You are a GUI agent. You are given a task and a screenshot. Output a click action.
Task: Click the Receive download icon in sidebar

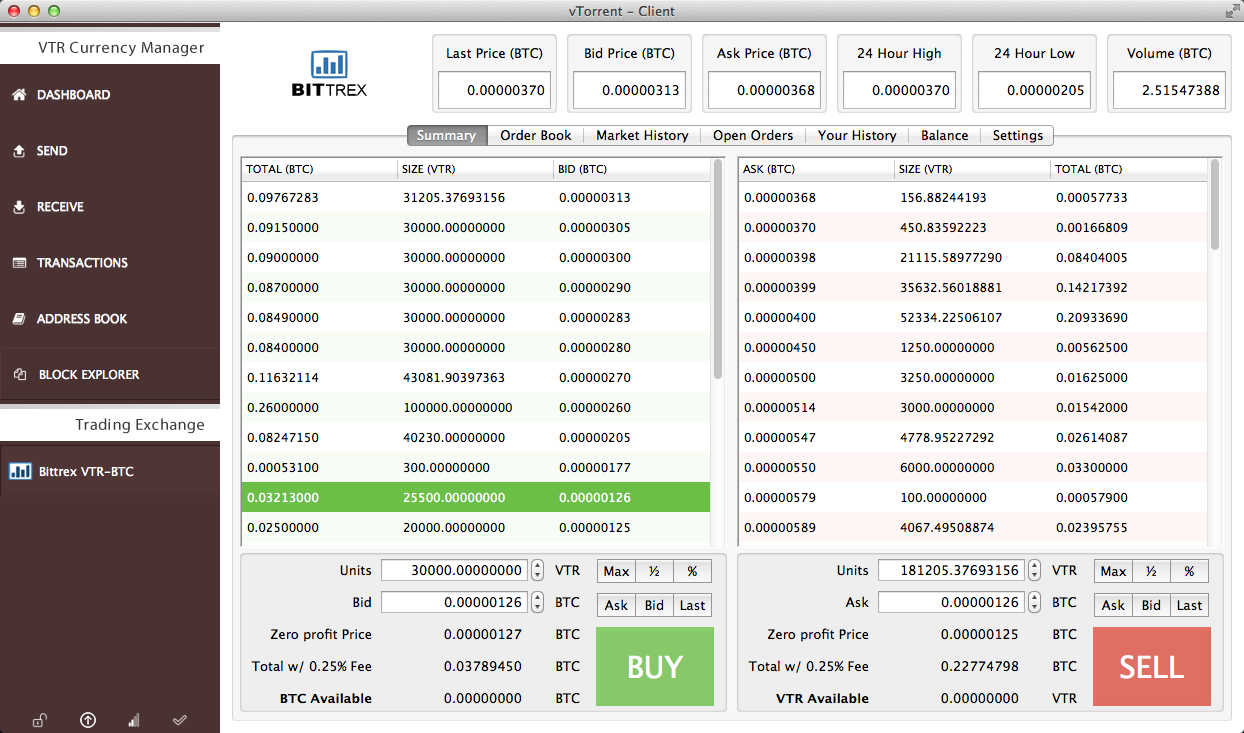coord(19,207)
